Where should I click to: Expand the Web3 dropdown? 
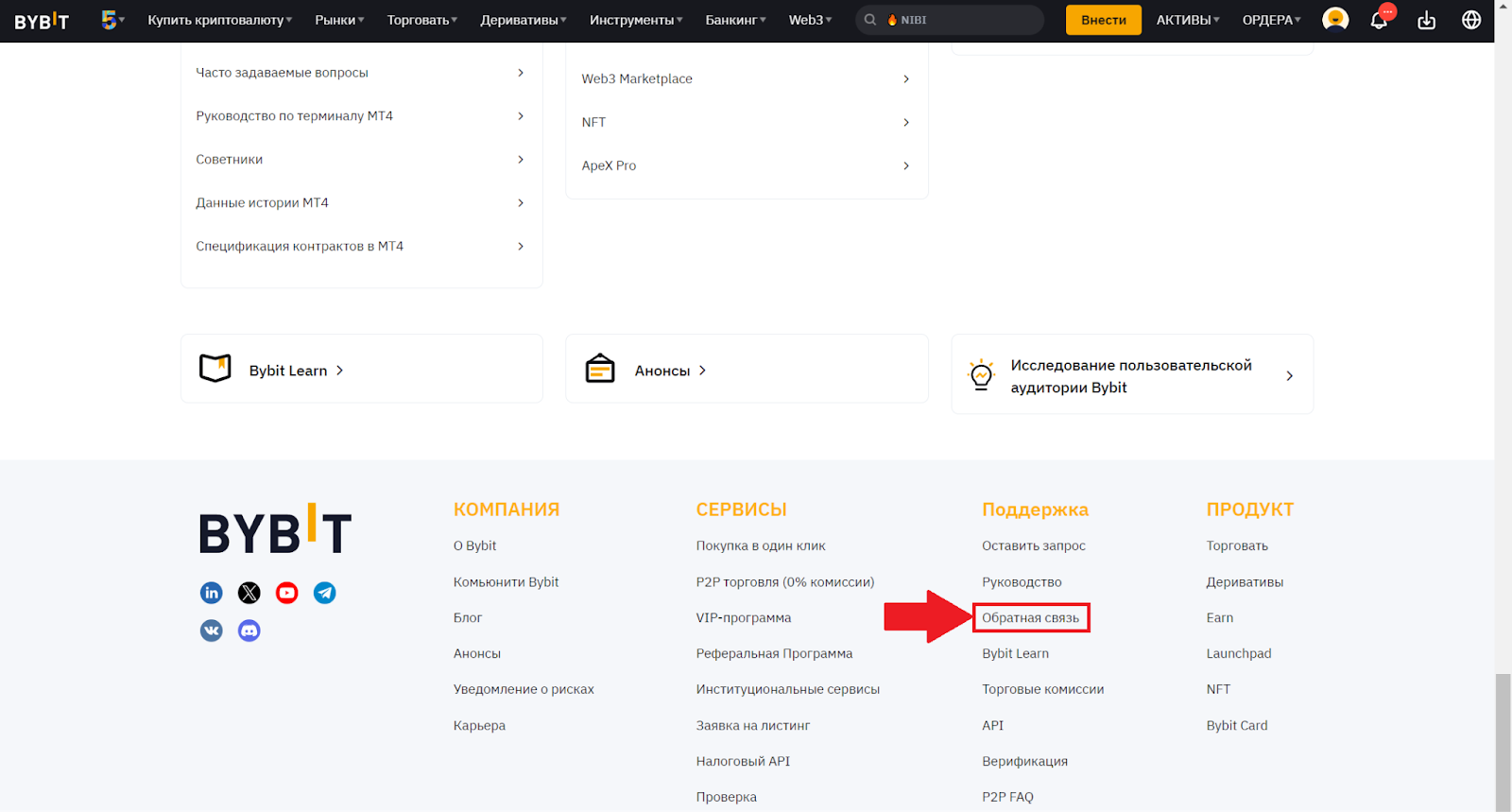(x=811, y=20)
